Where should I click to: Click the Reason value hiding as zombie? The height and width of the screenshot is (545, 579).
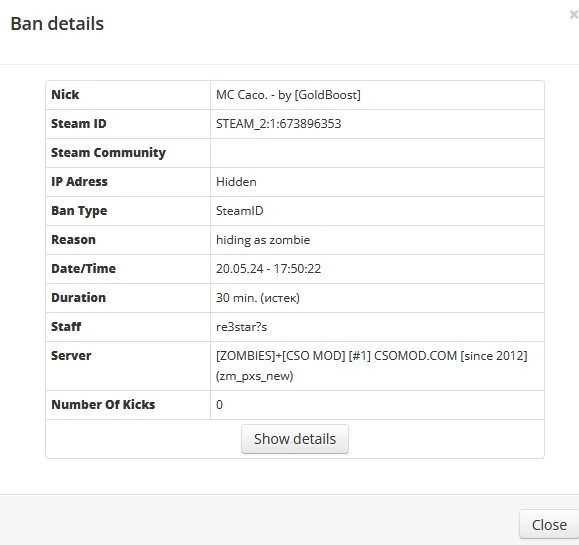point(263,240)
